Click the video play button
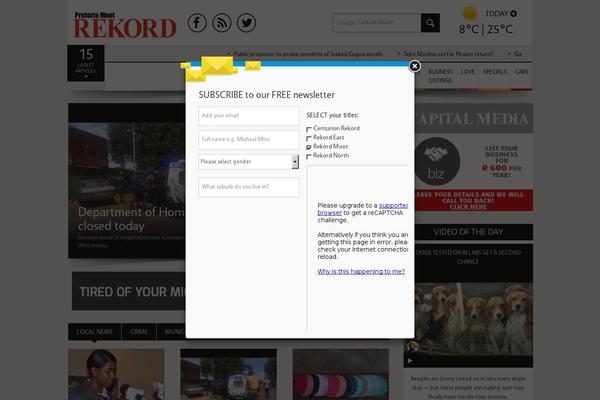Image resolution: width=600 pixels, height=400 pixels. pos(410,361)
